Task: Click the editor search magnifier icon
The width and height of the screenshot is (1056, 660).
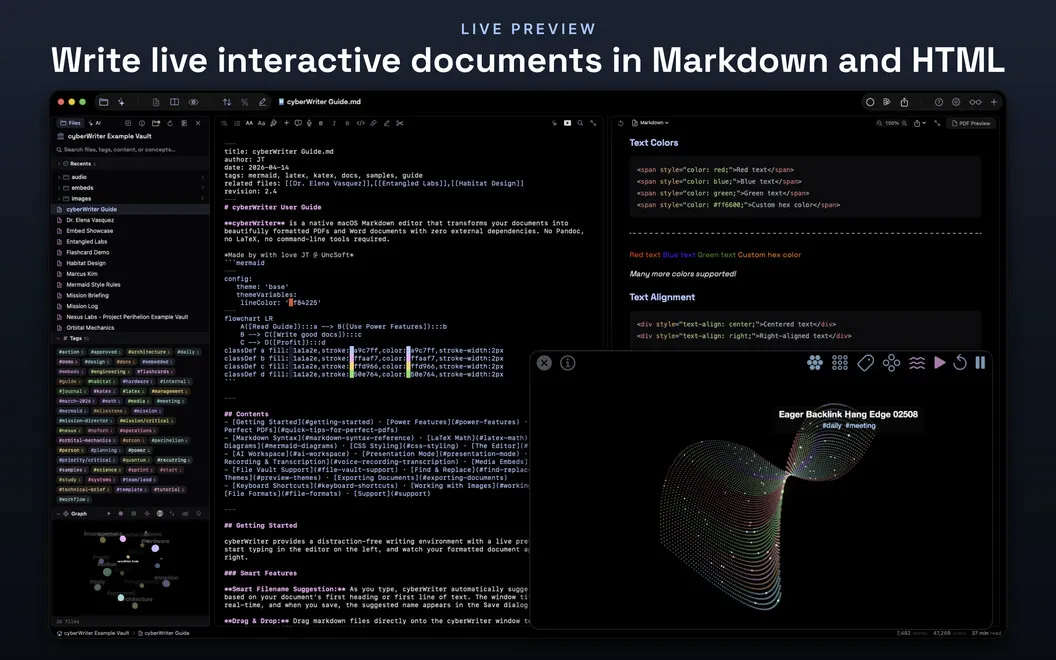Action: 580,123
